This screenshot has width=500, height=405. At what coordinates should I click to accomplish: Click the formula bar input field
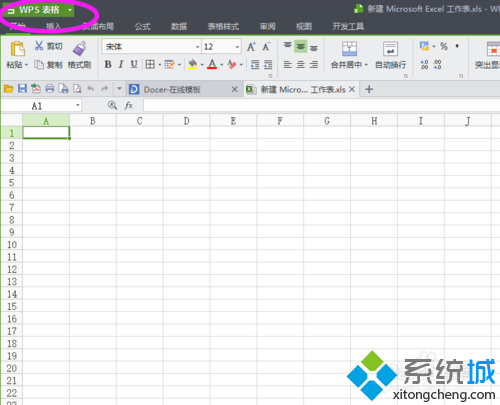coord(321,106)
